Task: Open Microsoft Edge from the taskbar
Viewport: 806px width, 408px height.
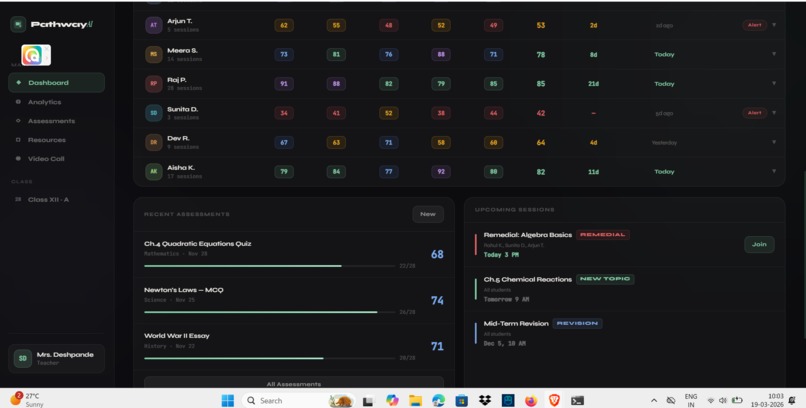Action: click(x=438, y=400)
